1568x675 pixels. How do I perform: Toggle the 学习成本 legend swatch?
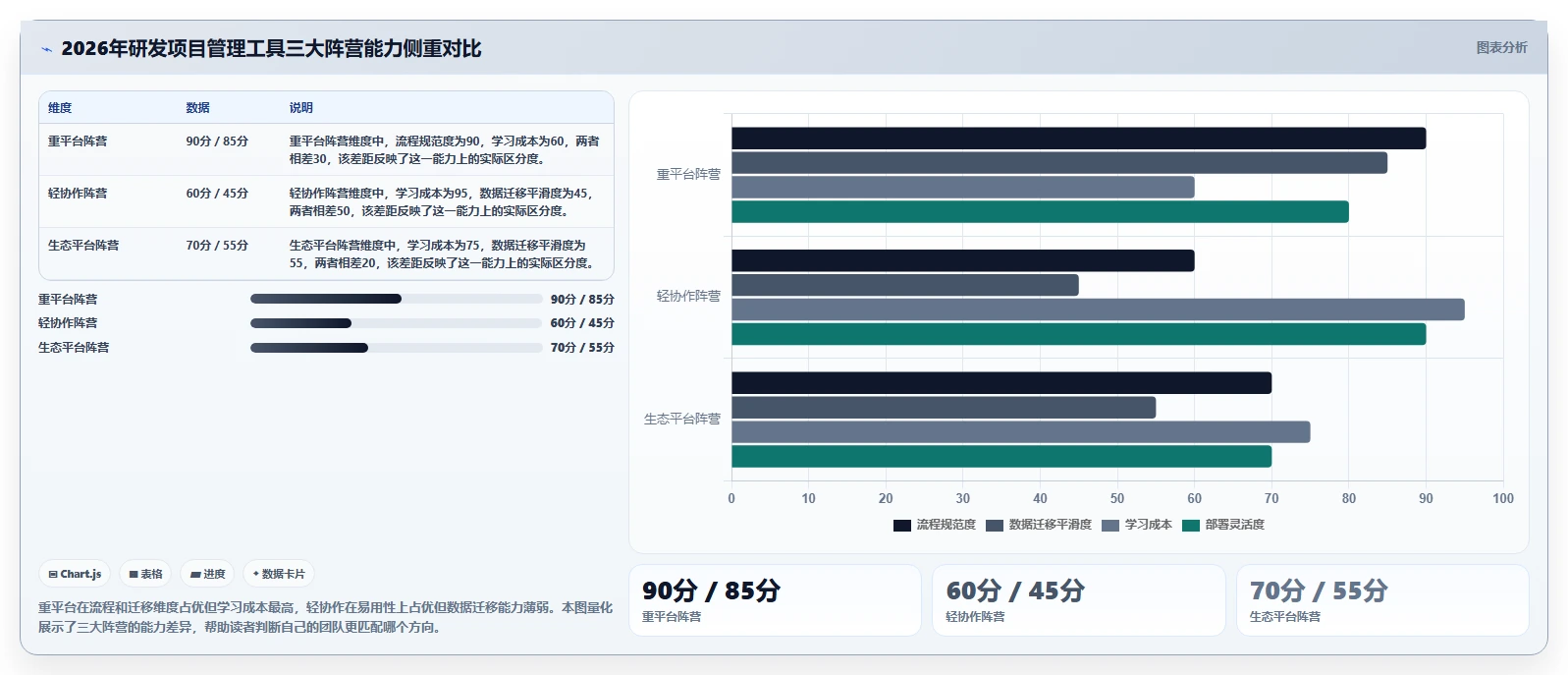1110,526
